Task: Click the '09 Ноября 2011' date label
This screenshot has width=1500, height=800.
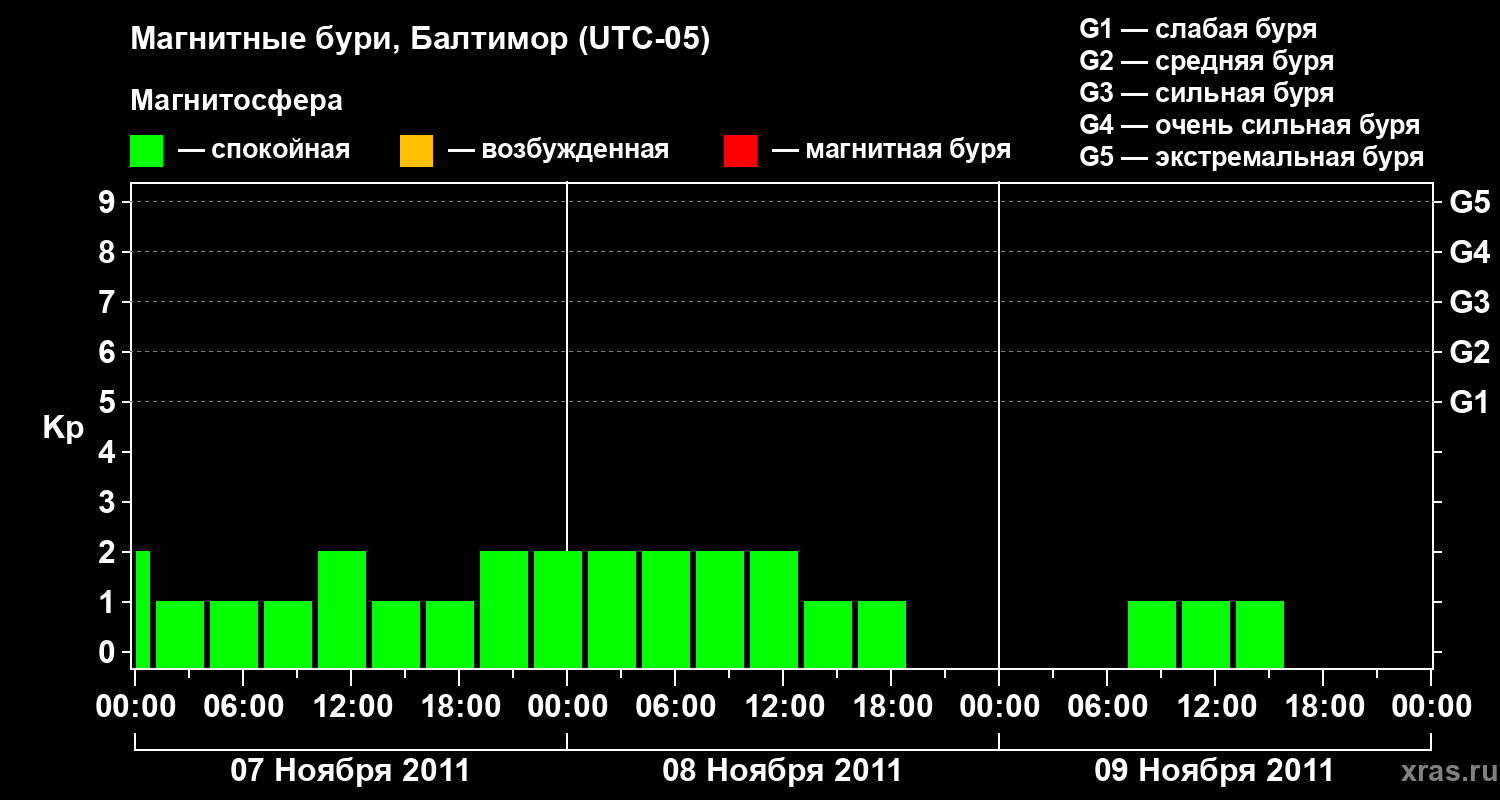Action: (1214, 771)
